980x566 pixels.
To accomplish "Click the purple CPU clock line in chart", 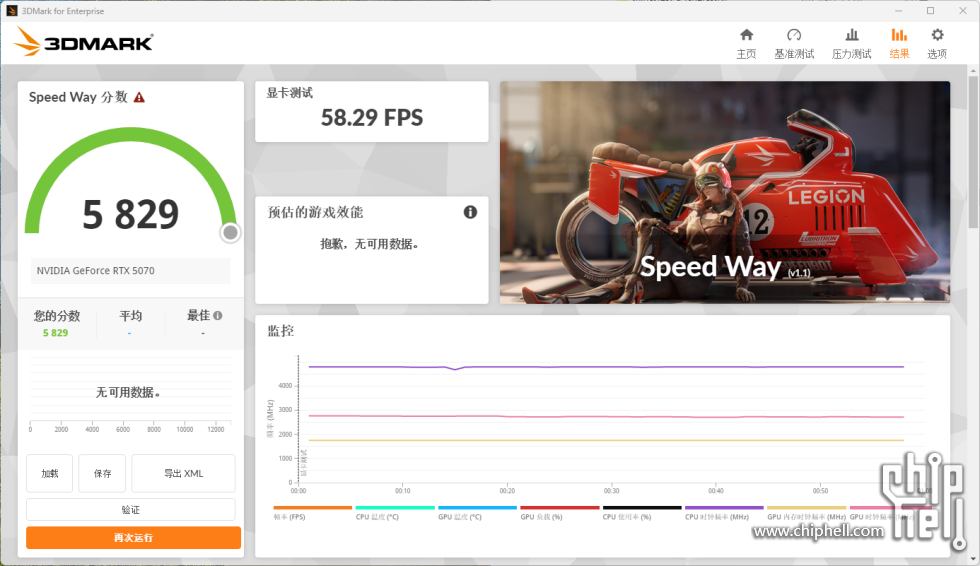I will (x=606, y=367).
